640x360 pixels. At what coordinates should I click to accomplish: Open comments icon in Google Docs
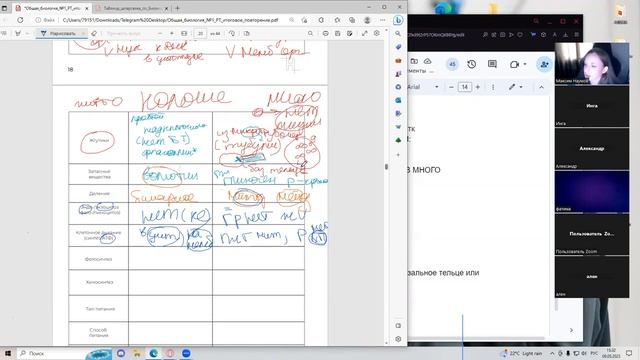492,64
